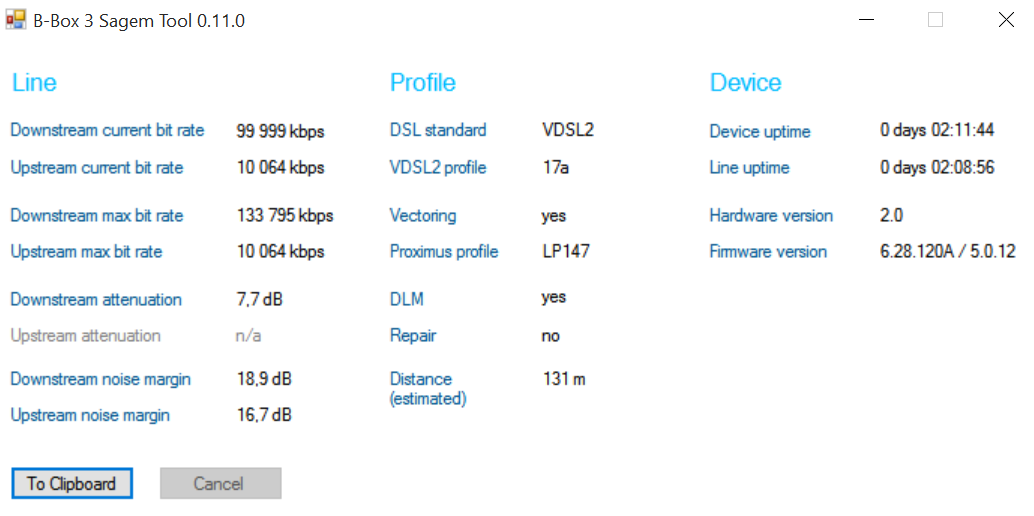Select the Profile section heading
This screenshot has height=516, width=1034.
click(422, 83)
